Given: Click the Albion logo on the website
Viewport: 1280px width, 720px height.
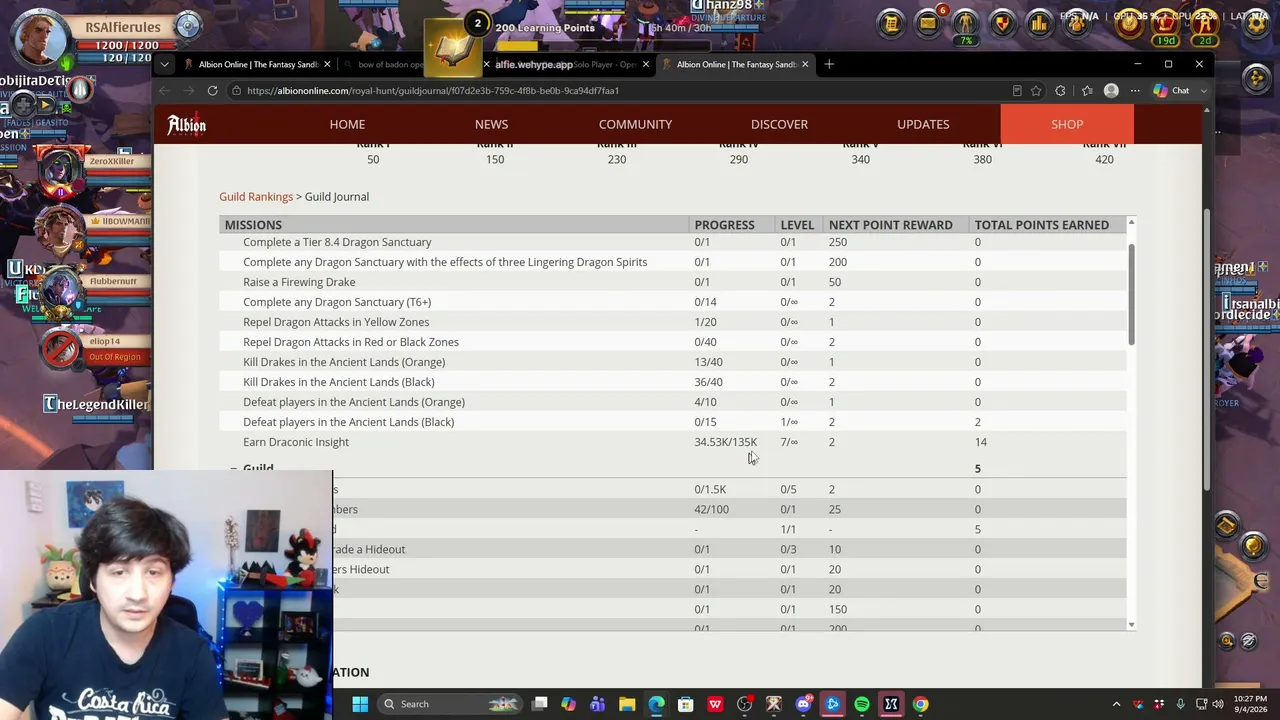Looking at the screenshot, I should tap(186, 124).
